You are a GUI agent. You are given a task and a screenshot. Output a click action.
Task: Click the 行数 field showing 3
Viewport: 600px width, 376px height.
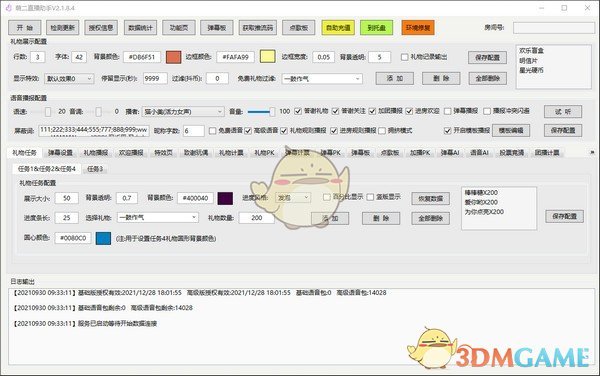click(x=38, y=57)
